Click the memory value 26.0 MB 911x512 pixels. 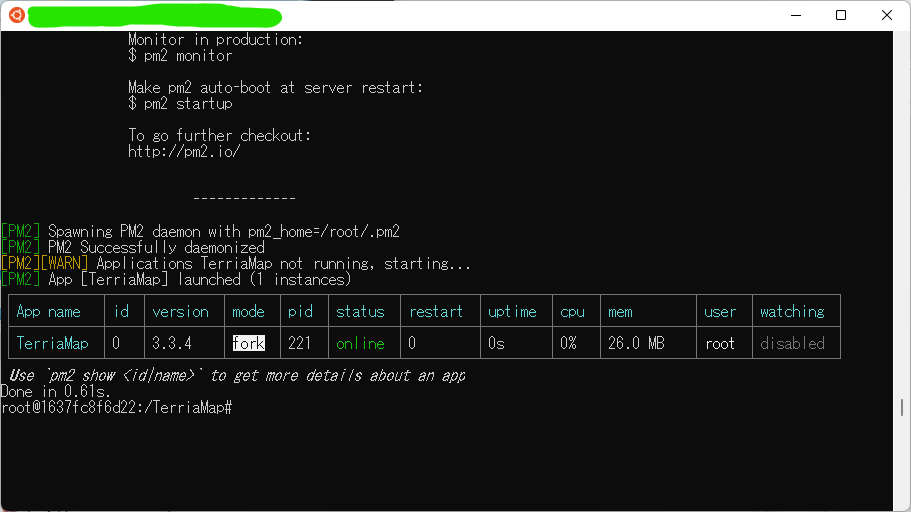coord(636,343)
